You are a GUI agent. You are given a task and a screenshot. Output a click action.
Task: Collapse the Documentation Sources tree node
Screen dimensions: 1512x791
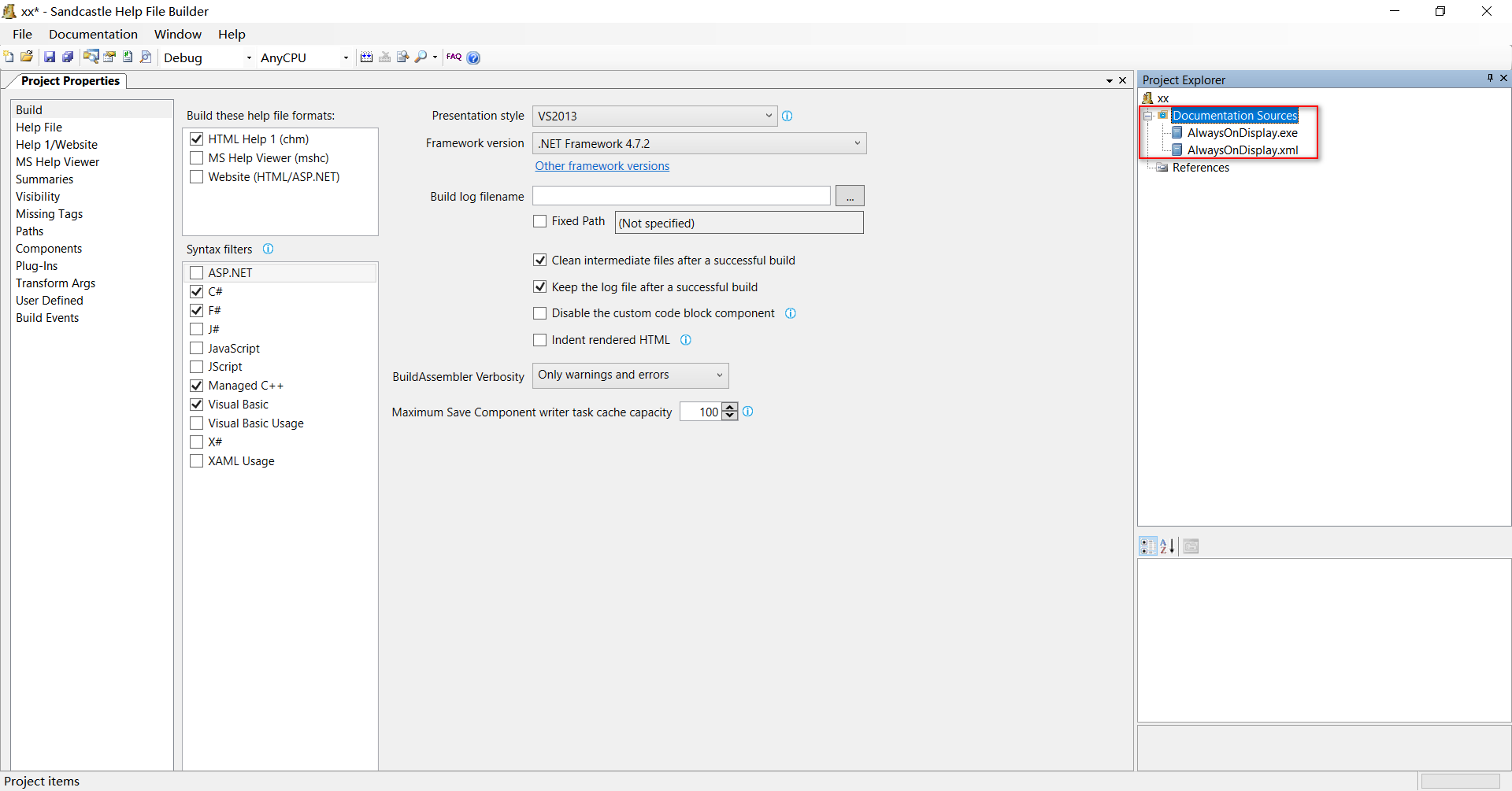1148,116
